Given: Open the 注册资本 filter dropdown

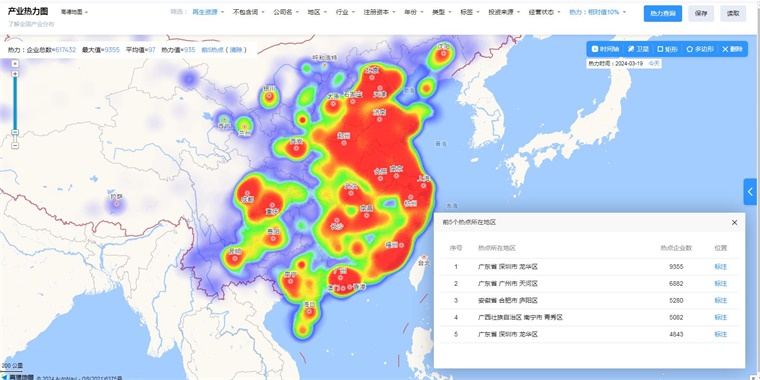Looking at the screenshot, I should pos(380,12).
